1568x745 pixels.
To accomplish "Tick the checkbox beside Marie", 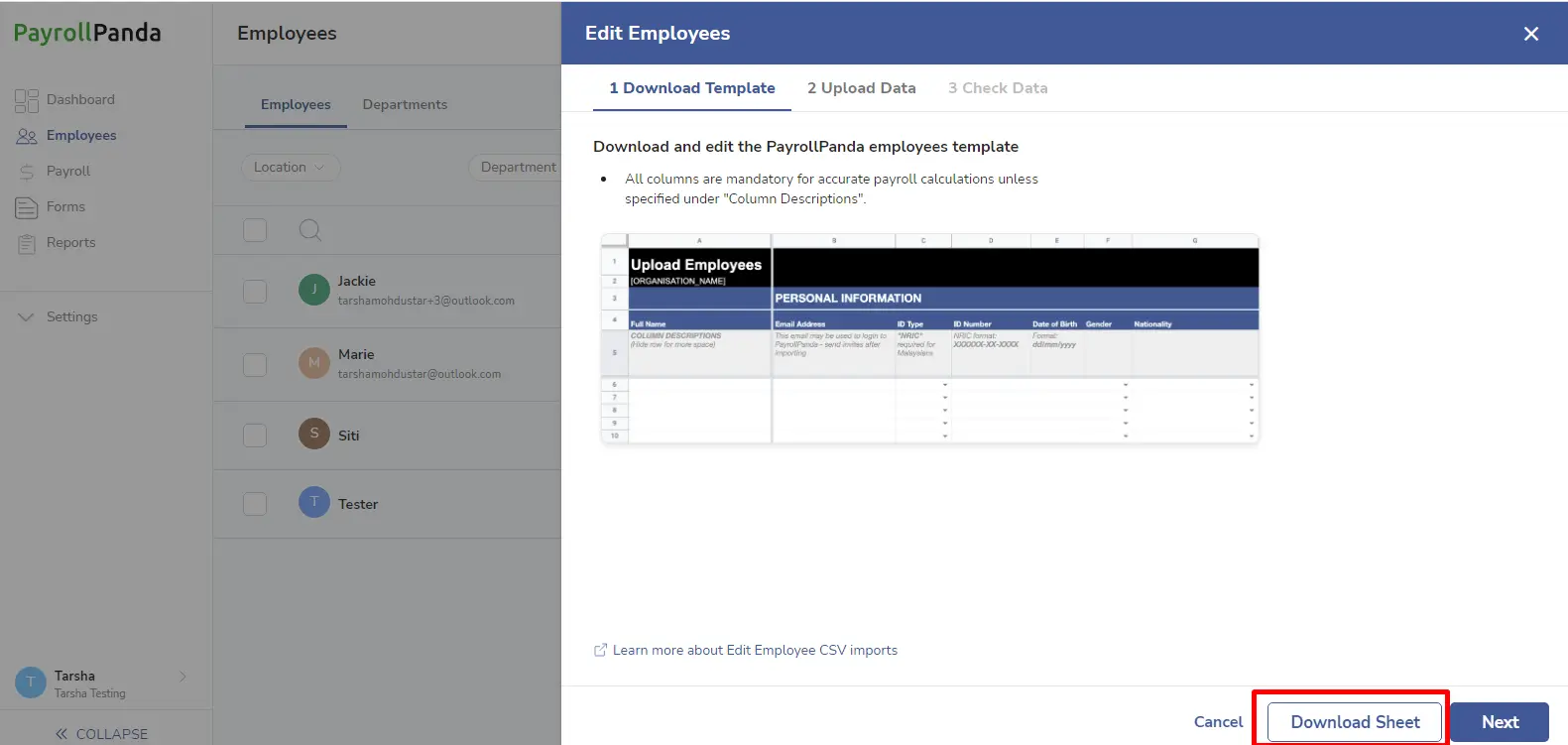I will point(255,365).
